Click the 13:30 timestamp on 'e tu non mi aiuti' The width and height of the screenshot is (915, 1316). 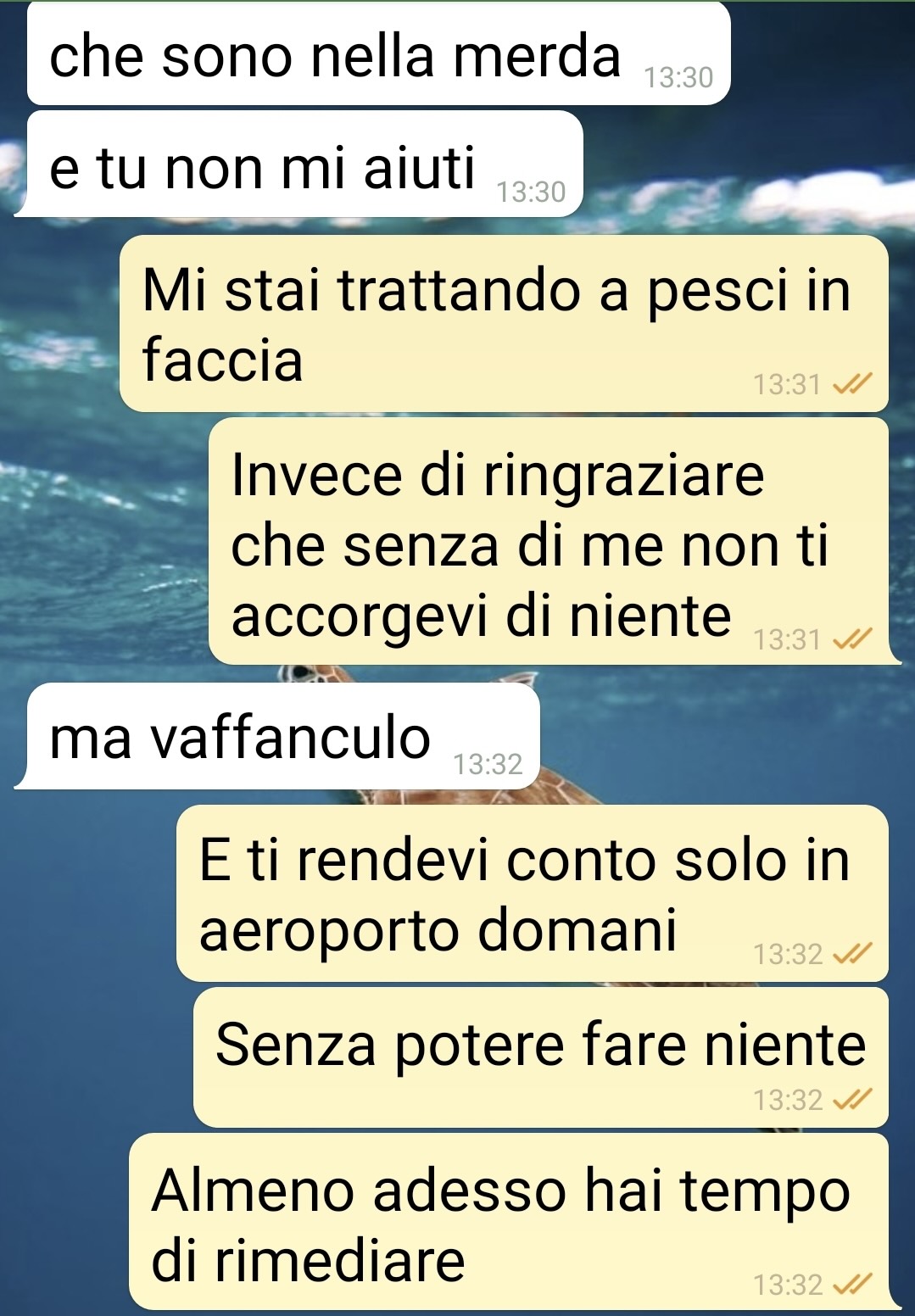point(531,192)
